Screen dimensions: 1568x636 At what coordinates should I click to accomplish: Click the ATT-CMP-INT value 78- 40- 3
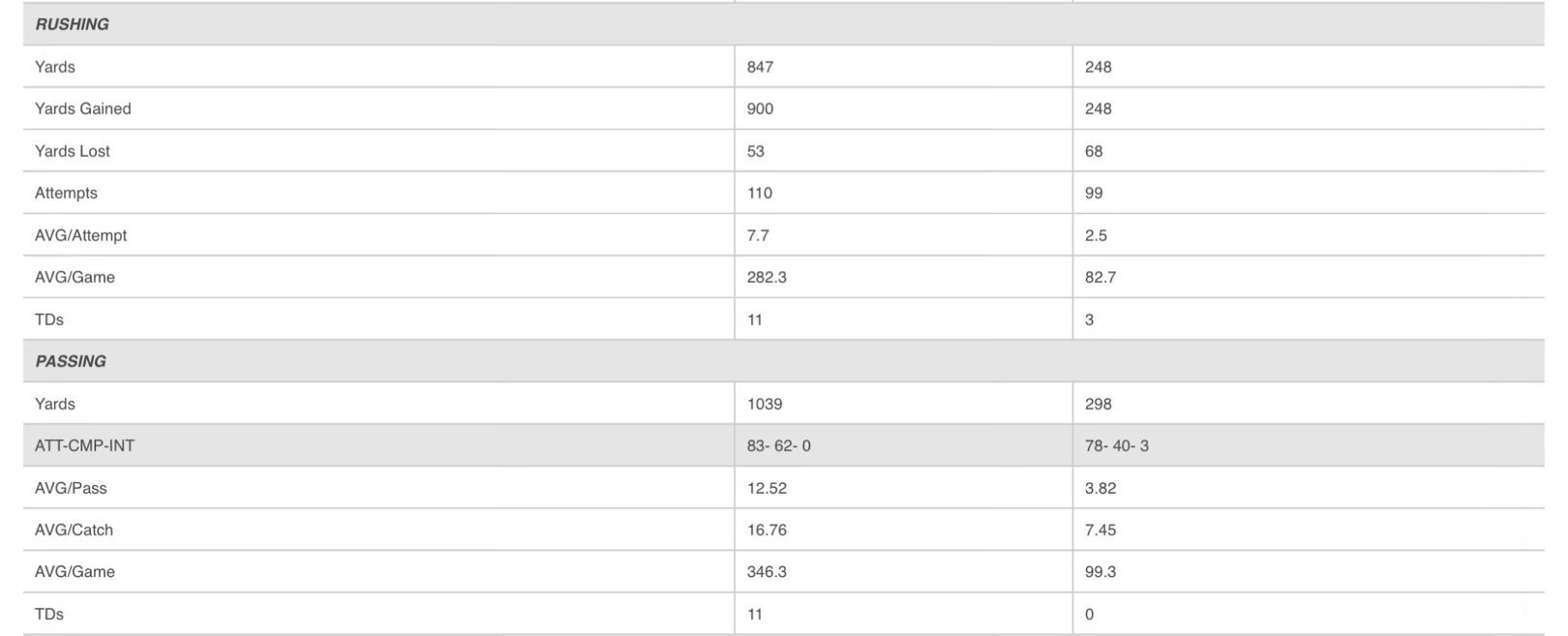point(1117,445)
